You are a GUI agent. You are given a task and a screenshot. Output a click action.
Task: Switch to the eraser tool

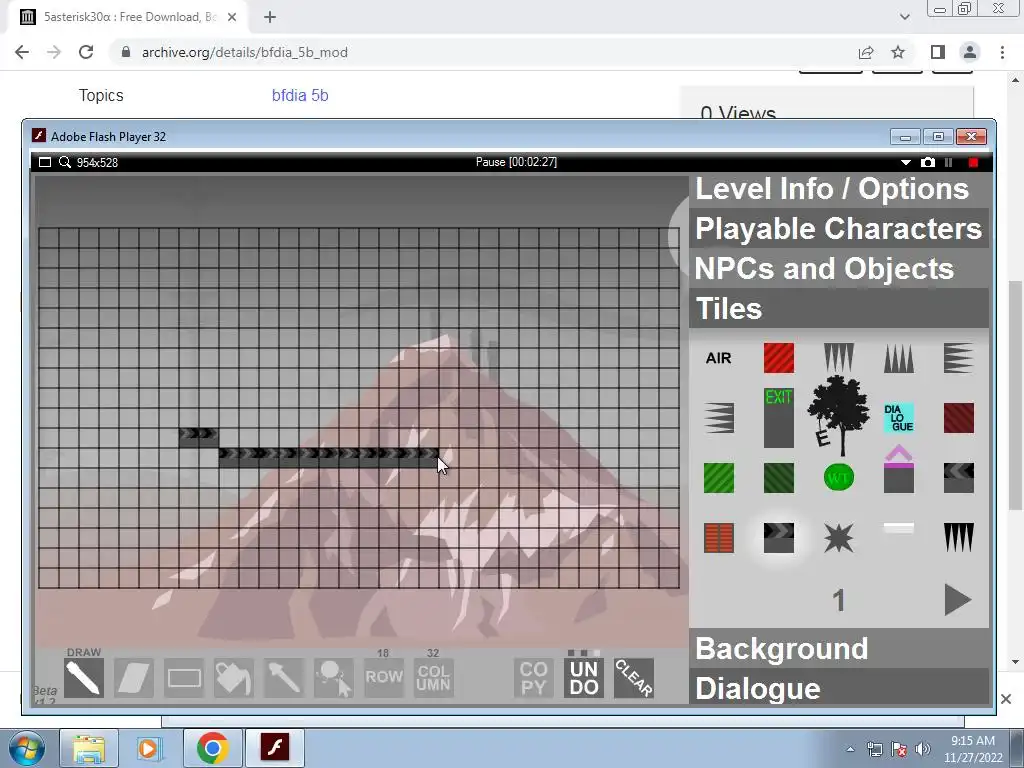pos(134,678)
